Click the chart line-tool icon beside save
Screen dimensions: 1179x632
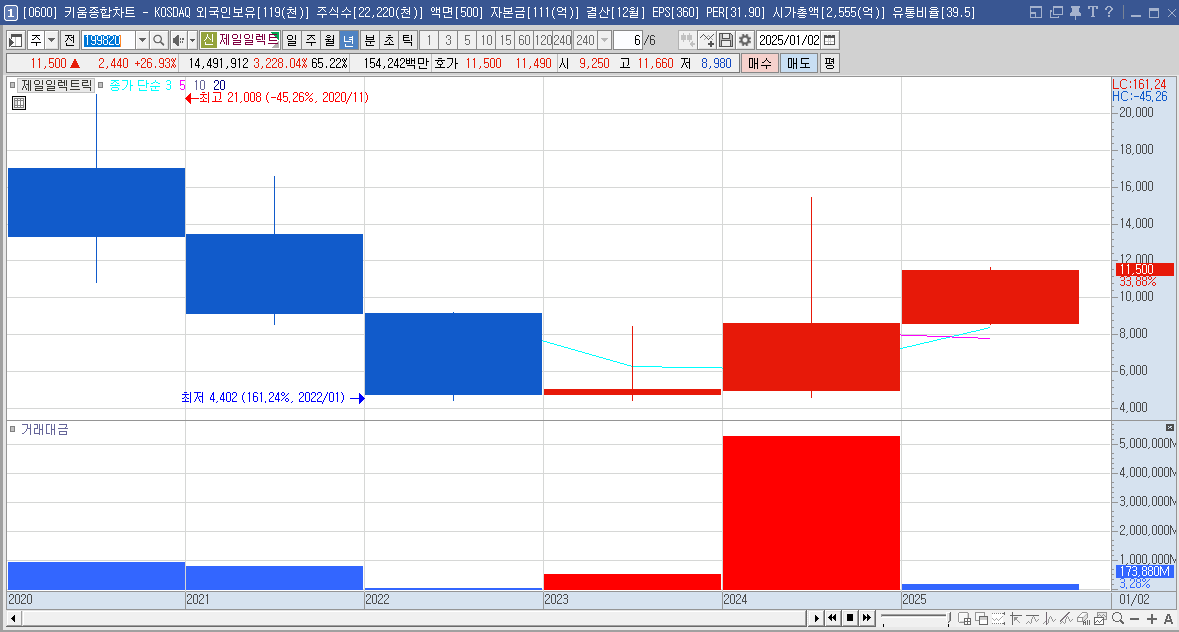pyautogui.click(x=707, y=41)
